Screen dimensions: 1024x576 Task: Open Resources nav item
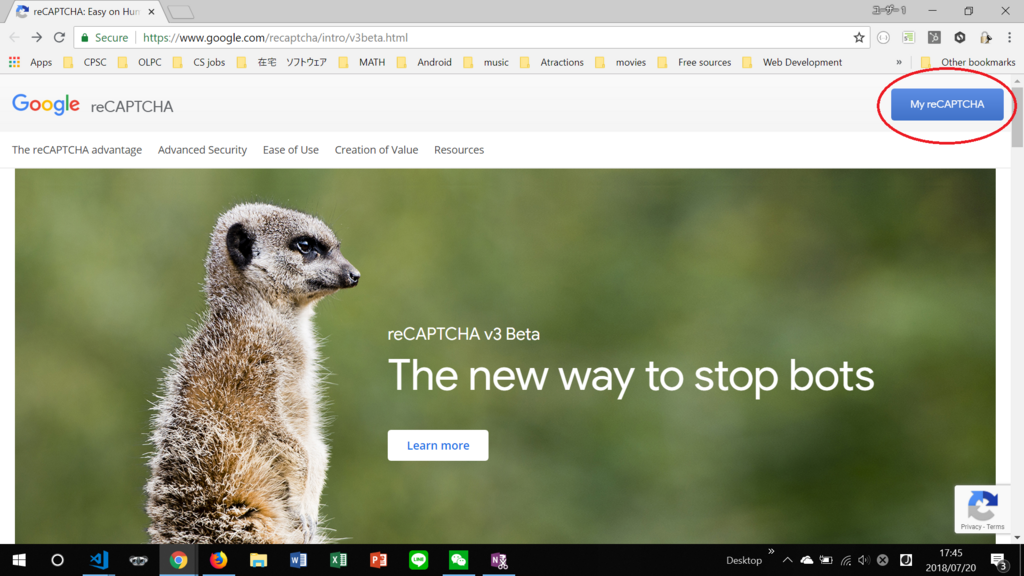pos(459,150)
